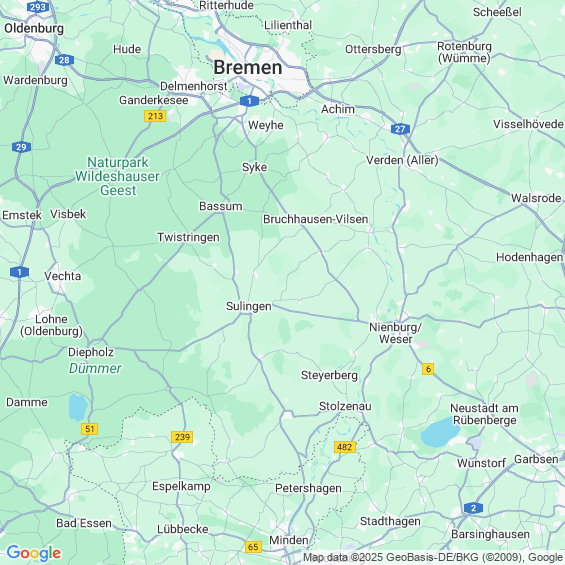
Task: Click the yellow B51 road shield
Action: coord(89,429)
